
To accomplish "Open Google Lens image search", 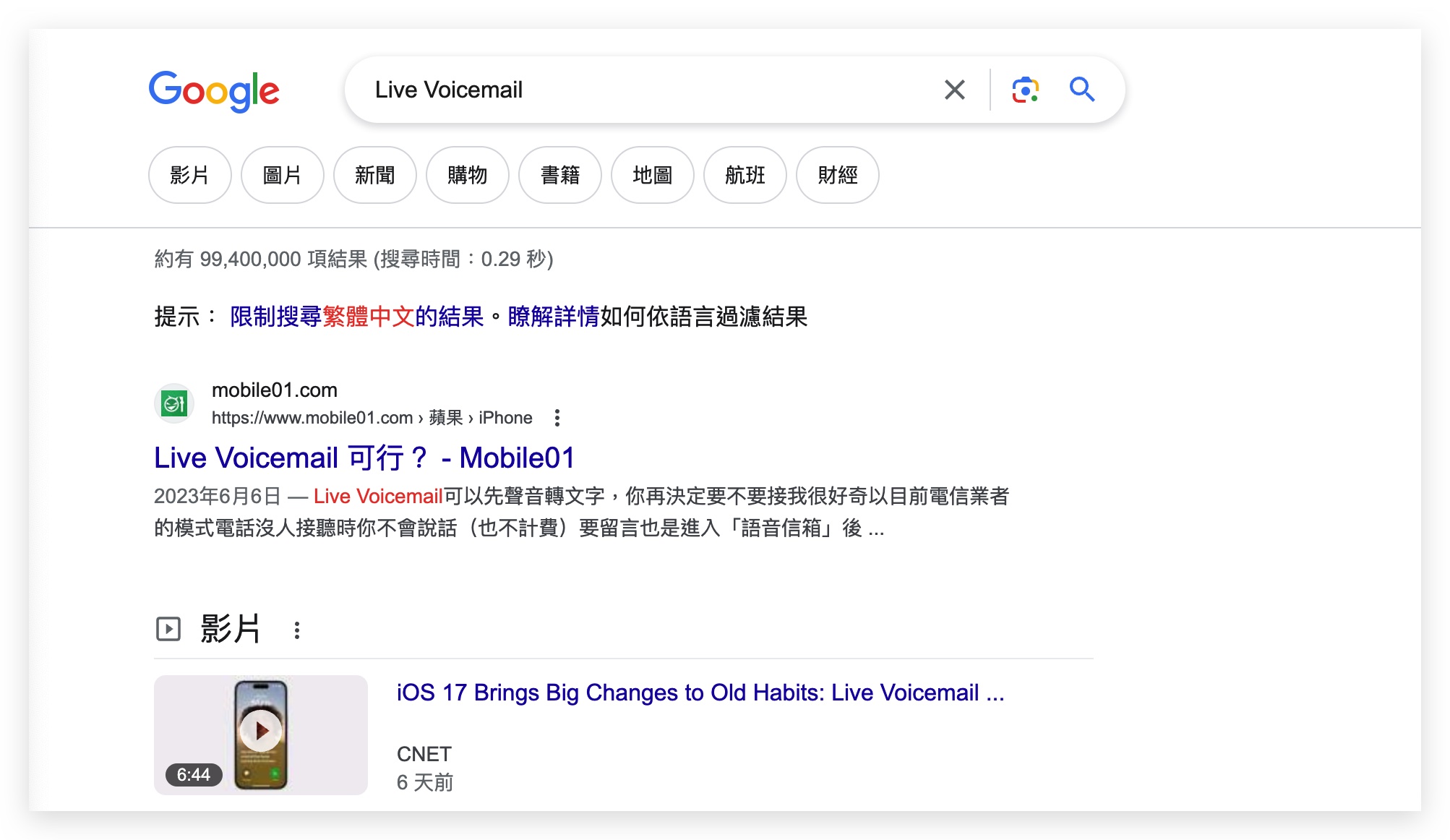I will (1025, 90).
